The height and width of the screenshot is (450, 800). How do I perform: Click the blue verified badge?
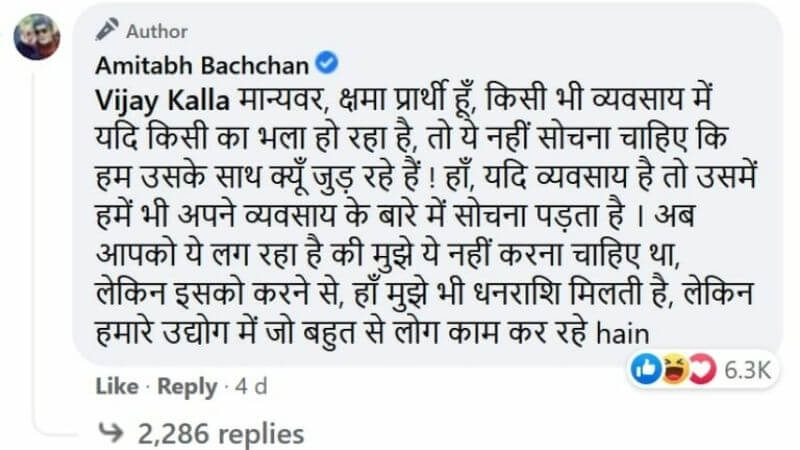point(325,65)
